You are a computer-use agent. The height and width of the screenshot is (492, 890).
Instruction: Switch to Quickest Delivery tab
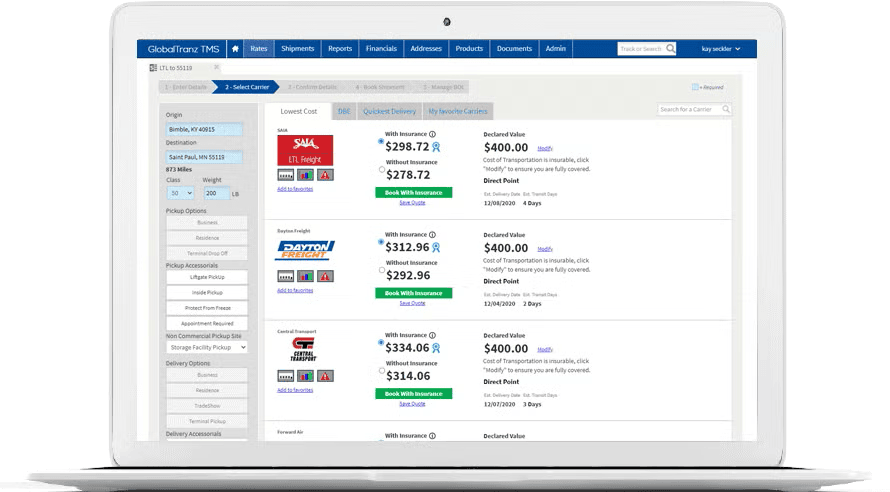click(389, 111)
